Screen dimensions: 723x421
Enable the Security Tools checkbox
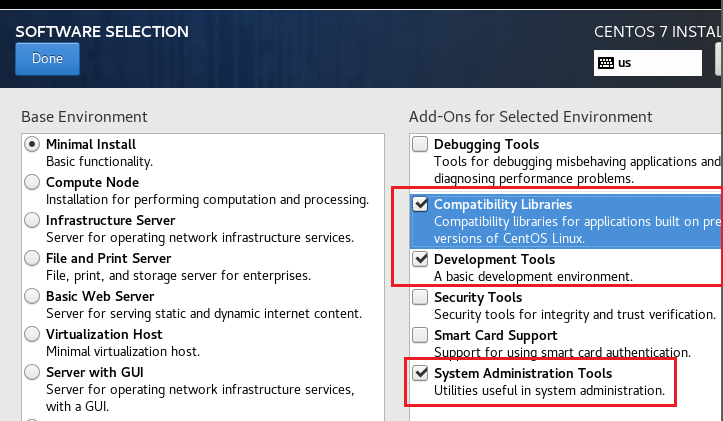click(420, 297)
